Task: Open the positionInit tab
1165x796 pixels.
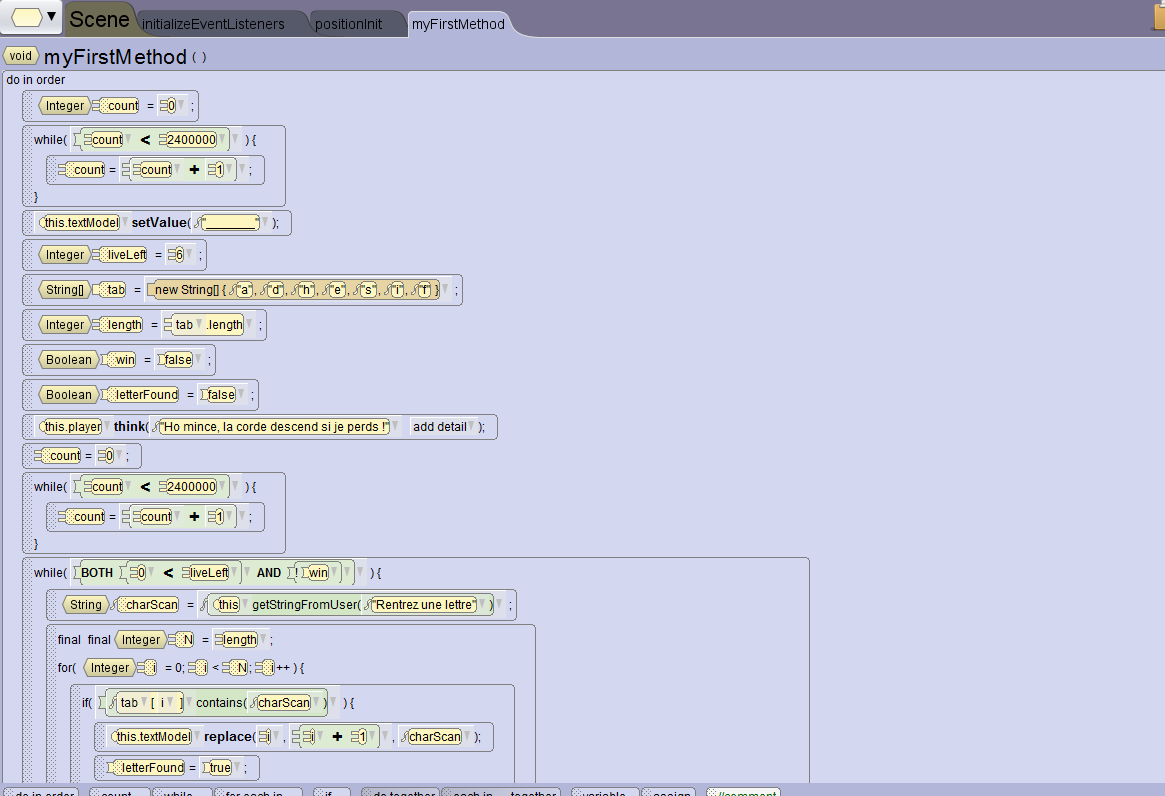Action: tap(348, 24)
